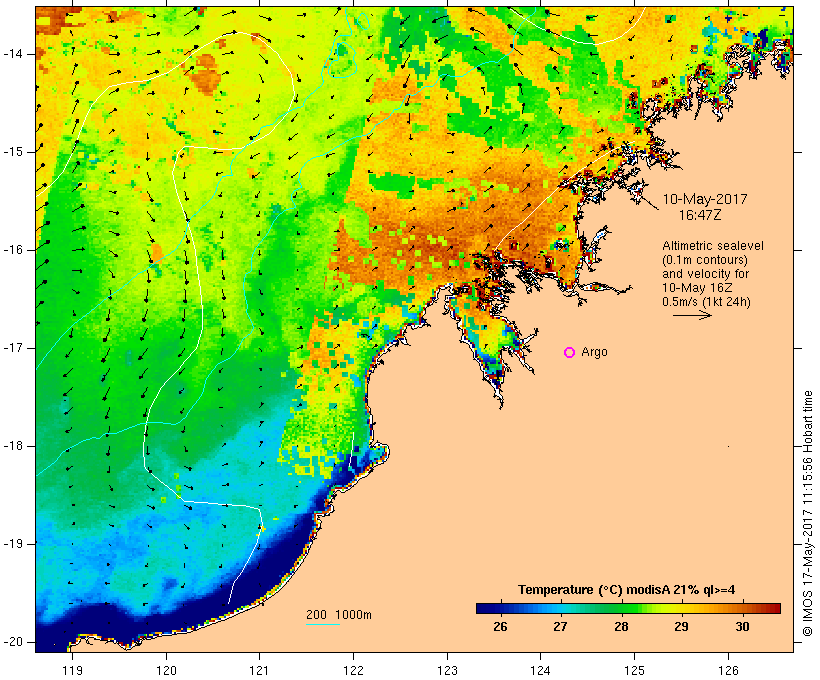The height and width of the screenshot is (680, 820).
Task: Click the colorbar label 26
Action: [500, 627]
